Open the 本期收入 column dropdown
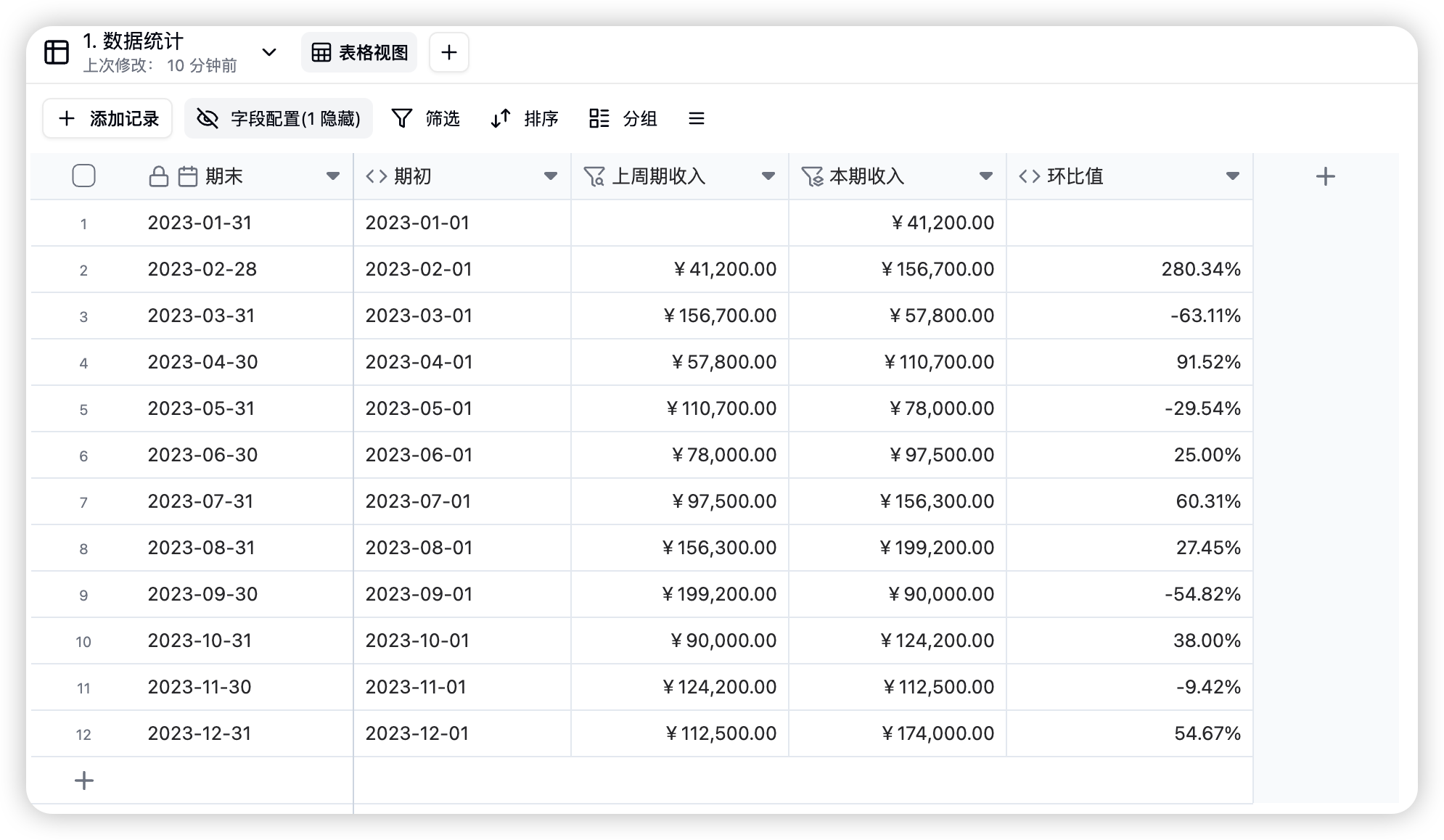The image size is (1444, 840). (x=985, y=176)
